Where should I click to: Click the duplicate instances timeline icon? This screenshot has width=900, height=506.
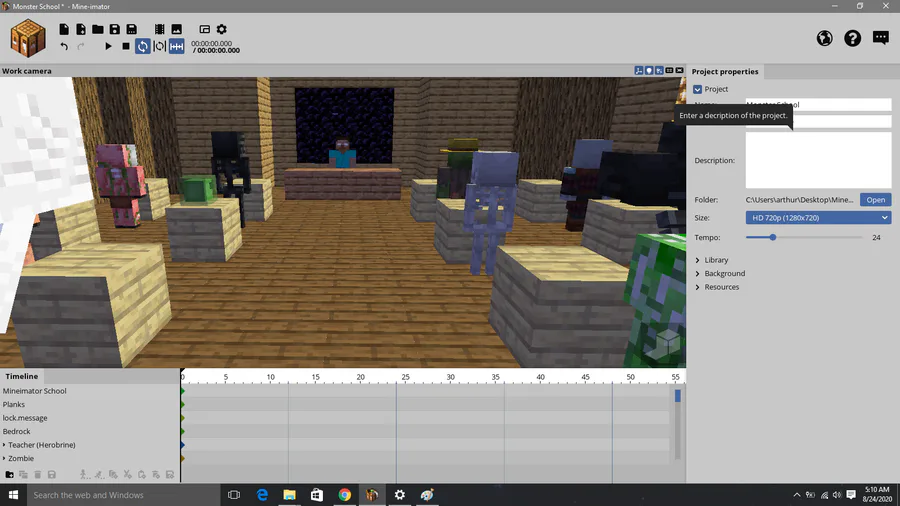click(24, 474)
